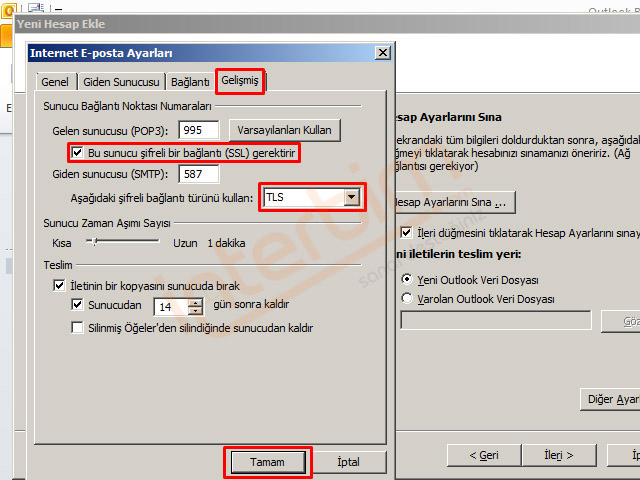Click the Gelişmiş tab

tap(240, 82)
